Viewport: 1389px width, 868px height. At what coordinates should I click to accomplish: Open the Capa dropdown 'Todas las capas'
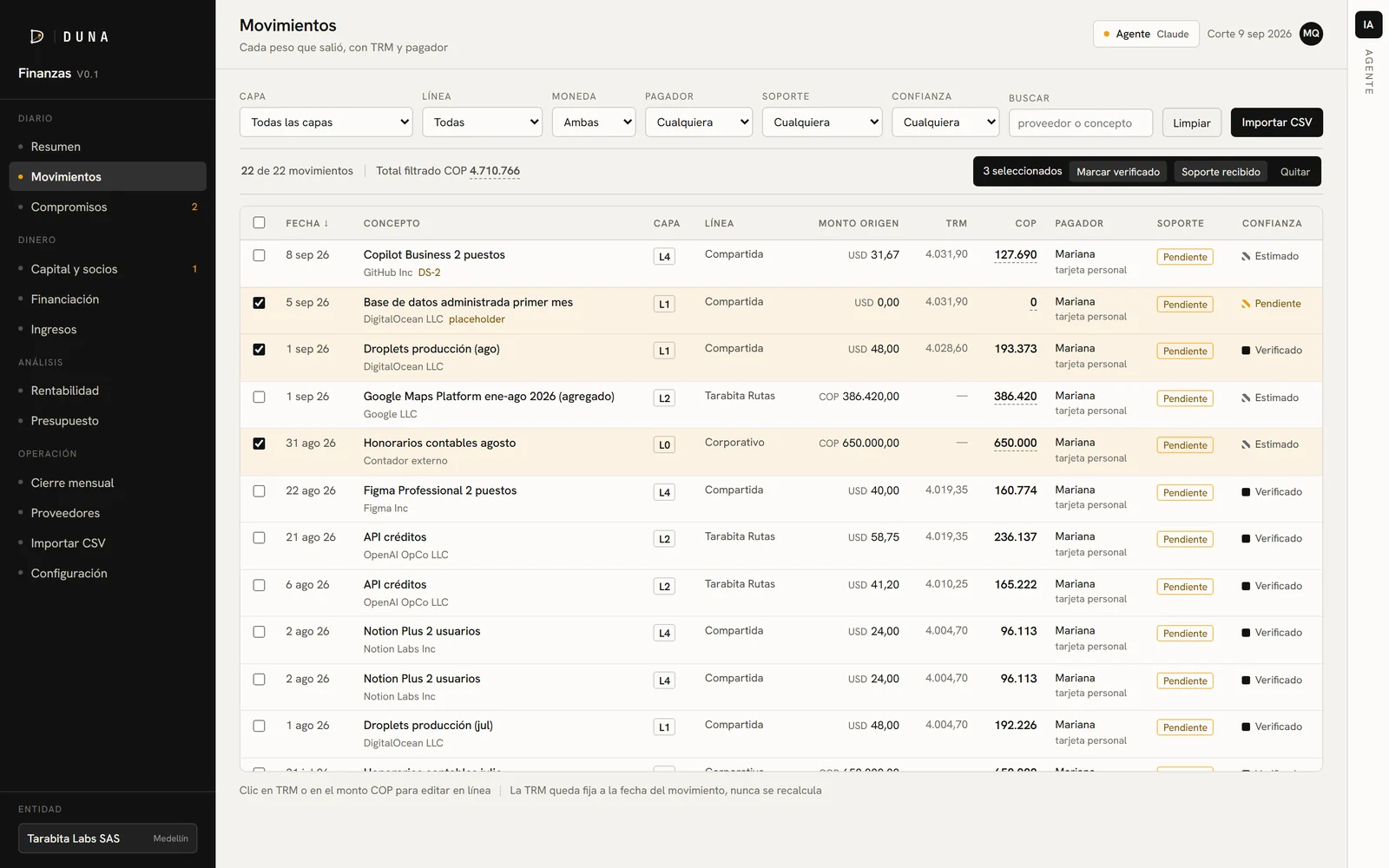326,122
